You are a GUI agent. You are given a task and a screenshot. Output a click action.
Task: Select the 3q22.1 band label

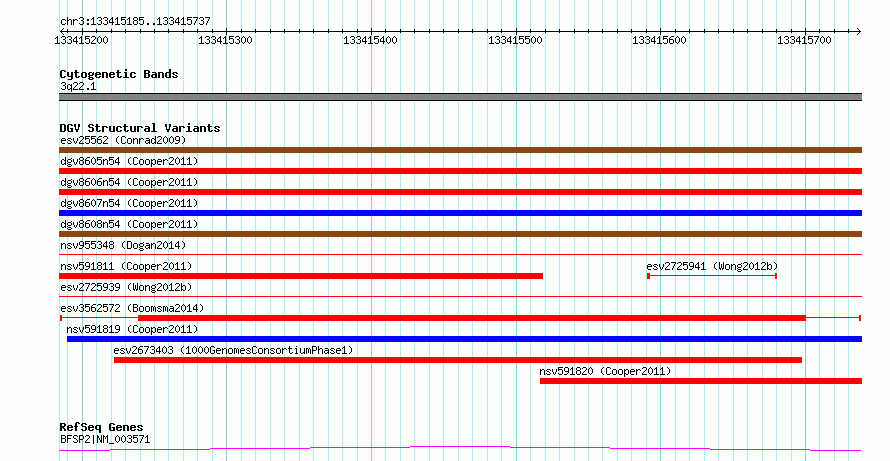[78, 86]
